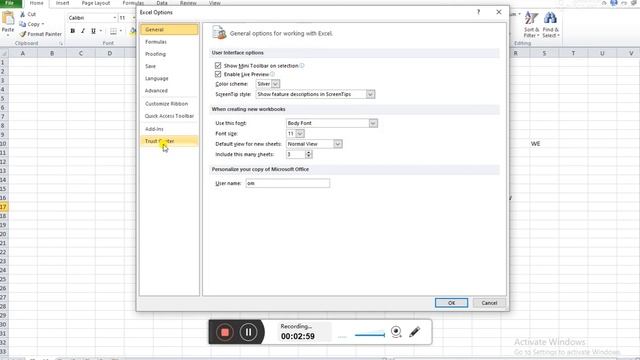Close the Excel Options dialog
This screenshot has height=360, width=640.
pyautogui.click(x=499, y=12)
